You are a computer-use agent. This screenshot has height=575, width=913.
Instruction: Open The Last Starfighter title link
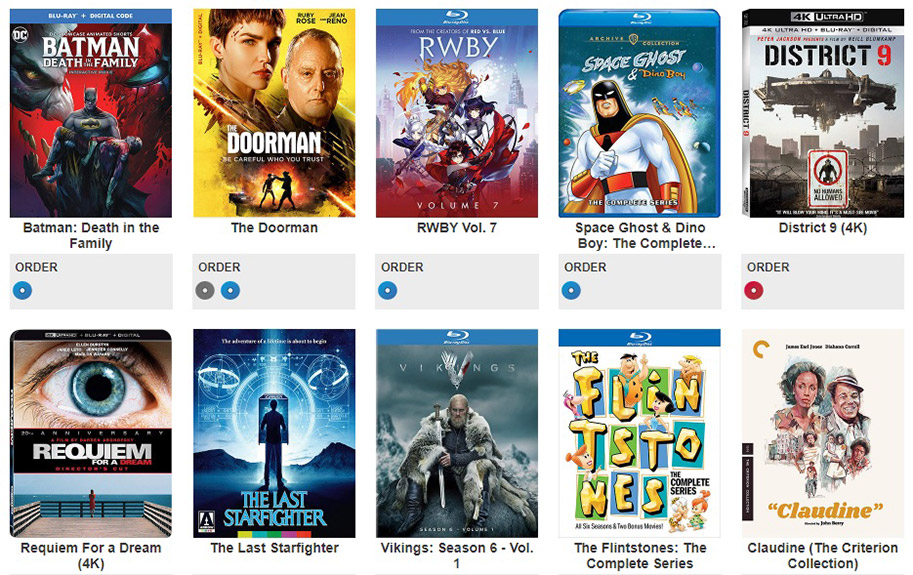[x=274, y=548]
